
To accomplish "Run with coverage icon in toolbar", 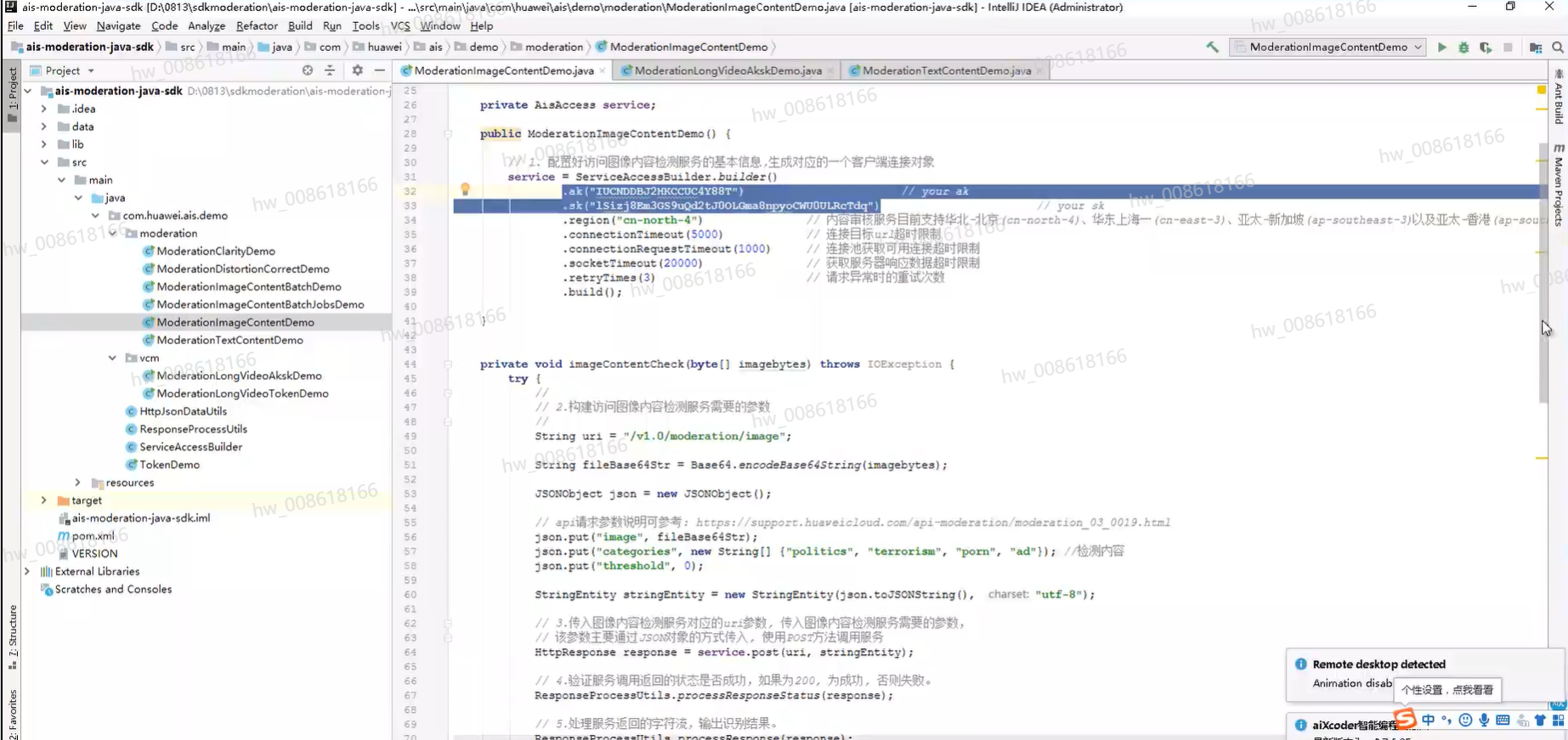I will click(x=1486, y=47).
